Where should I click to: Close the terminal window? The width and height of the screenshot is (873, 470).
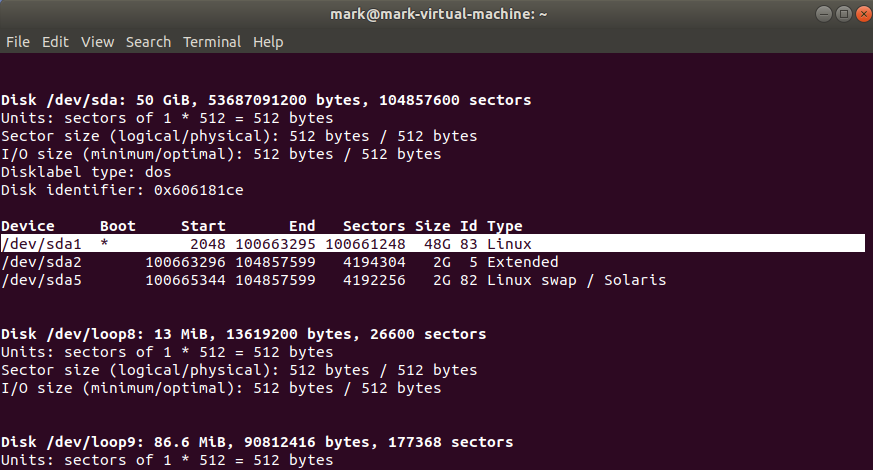point(864,14)
